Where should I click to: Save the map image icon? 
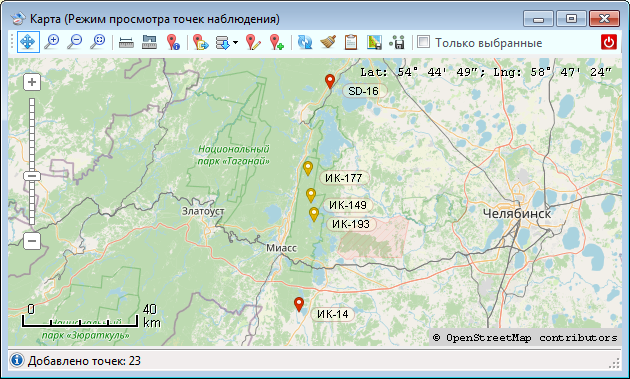[x=374, y=42]
